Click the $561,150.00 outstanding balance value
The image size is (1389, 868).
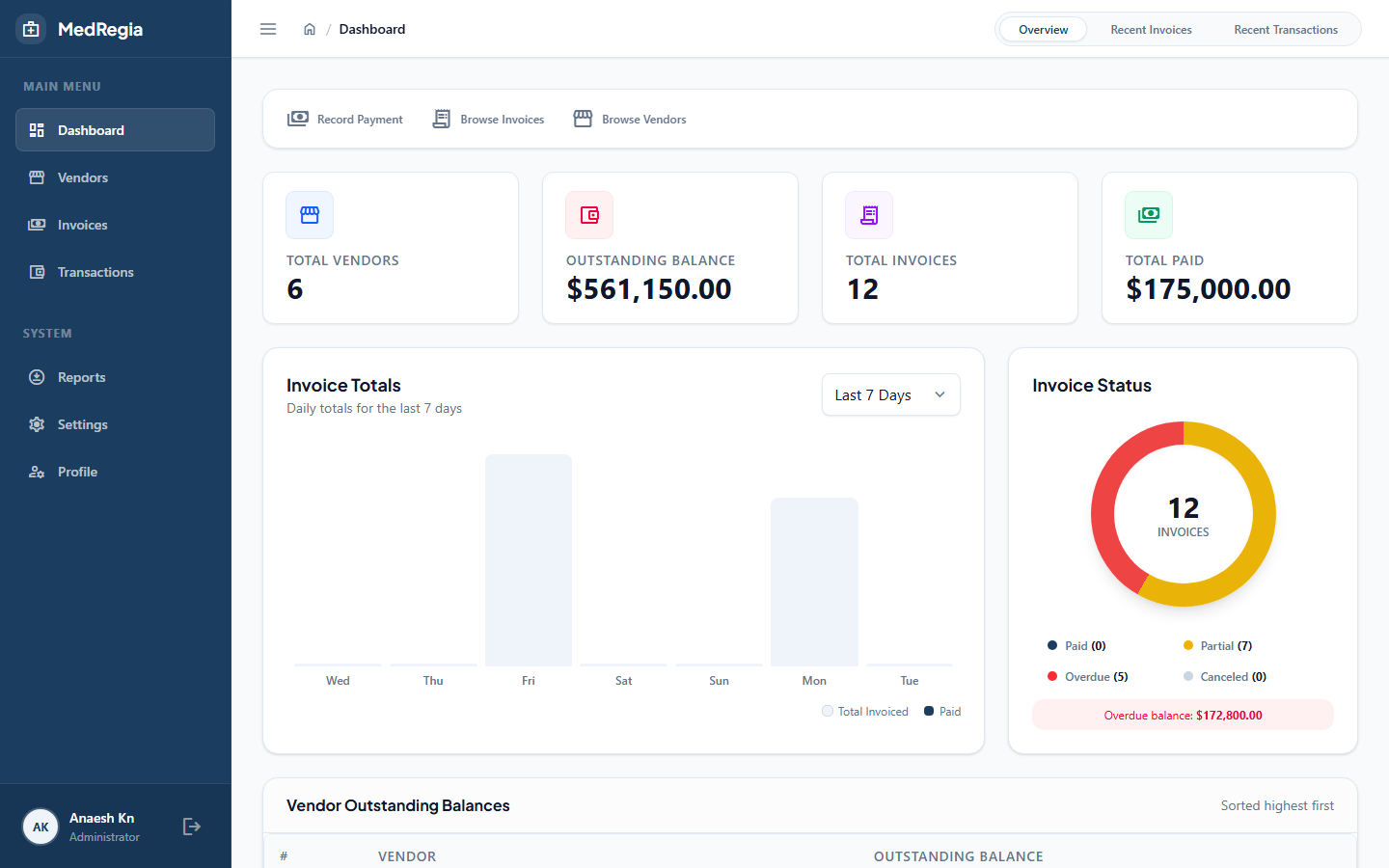tap(649, 289)
